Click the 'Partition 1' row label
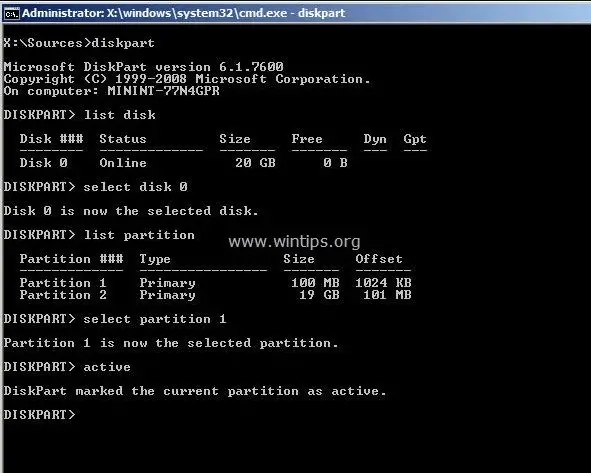Viewport: 591px width, 473px height. pos(63,283)
